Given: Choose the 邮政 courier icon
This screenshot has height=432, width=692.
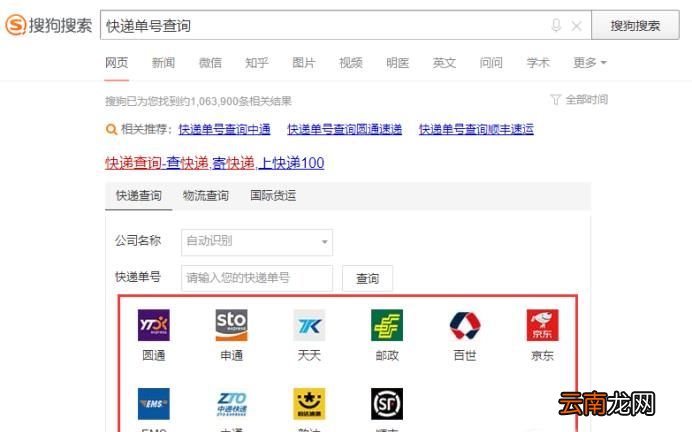Looking at the screenshot, I should click(387, 325).
